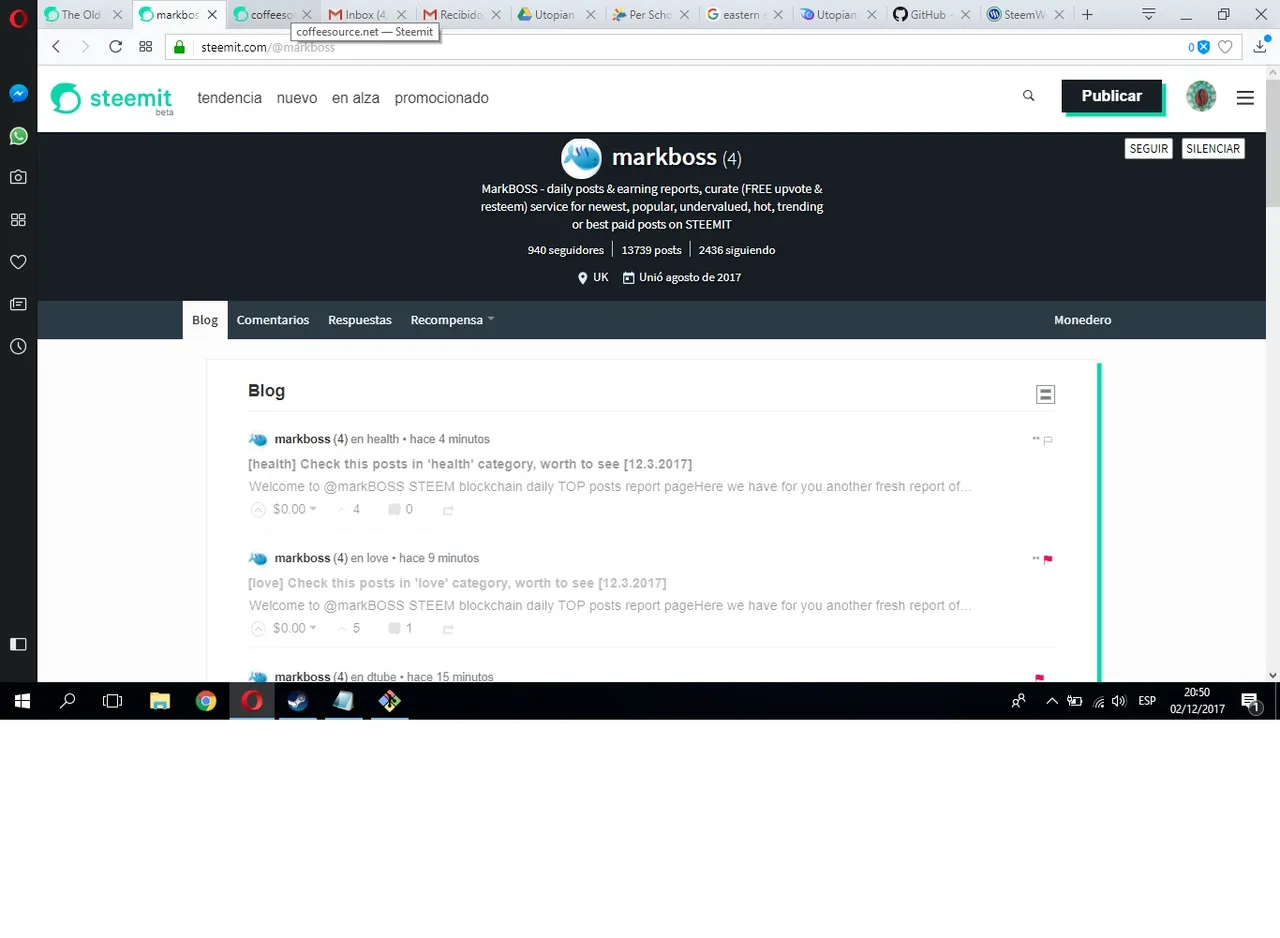The image size is (1280, 938).
Task: Go back to the previous page
Action: pyautogui.click(x=56, y=47)
